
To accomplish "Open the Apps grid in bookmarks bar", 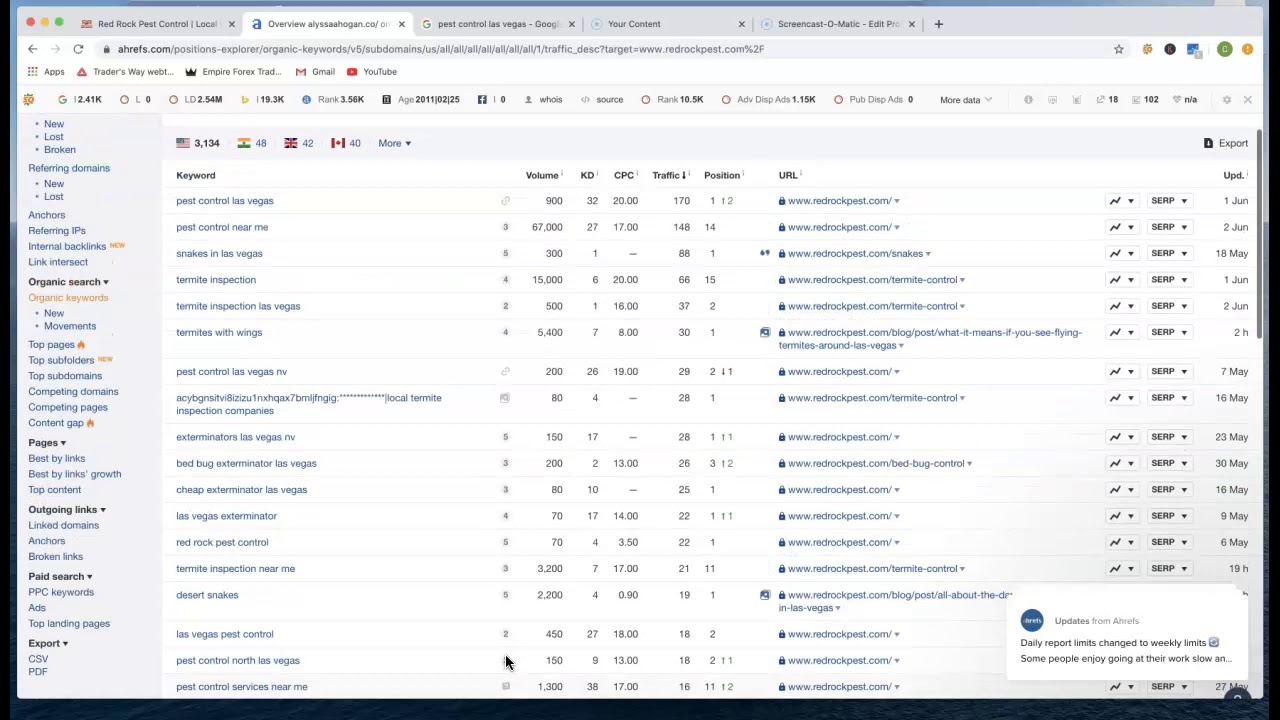I will point(46,72).
